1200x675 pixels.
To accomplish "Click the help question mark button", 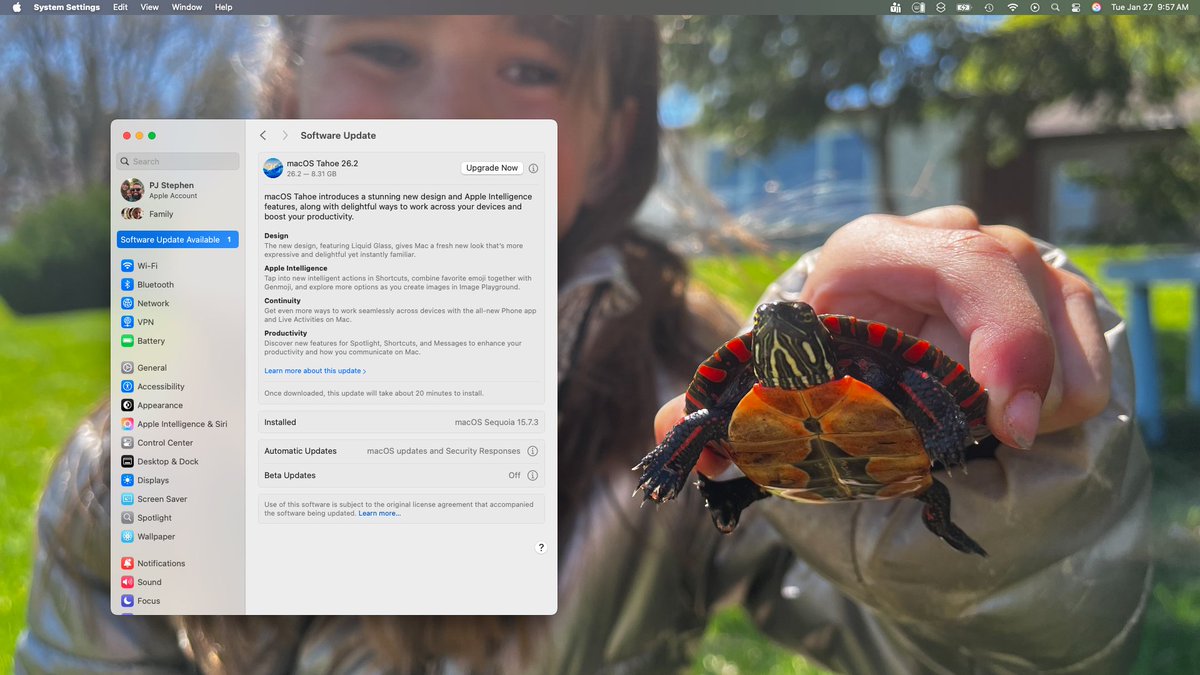I will point(541,547).
